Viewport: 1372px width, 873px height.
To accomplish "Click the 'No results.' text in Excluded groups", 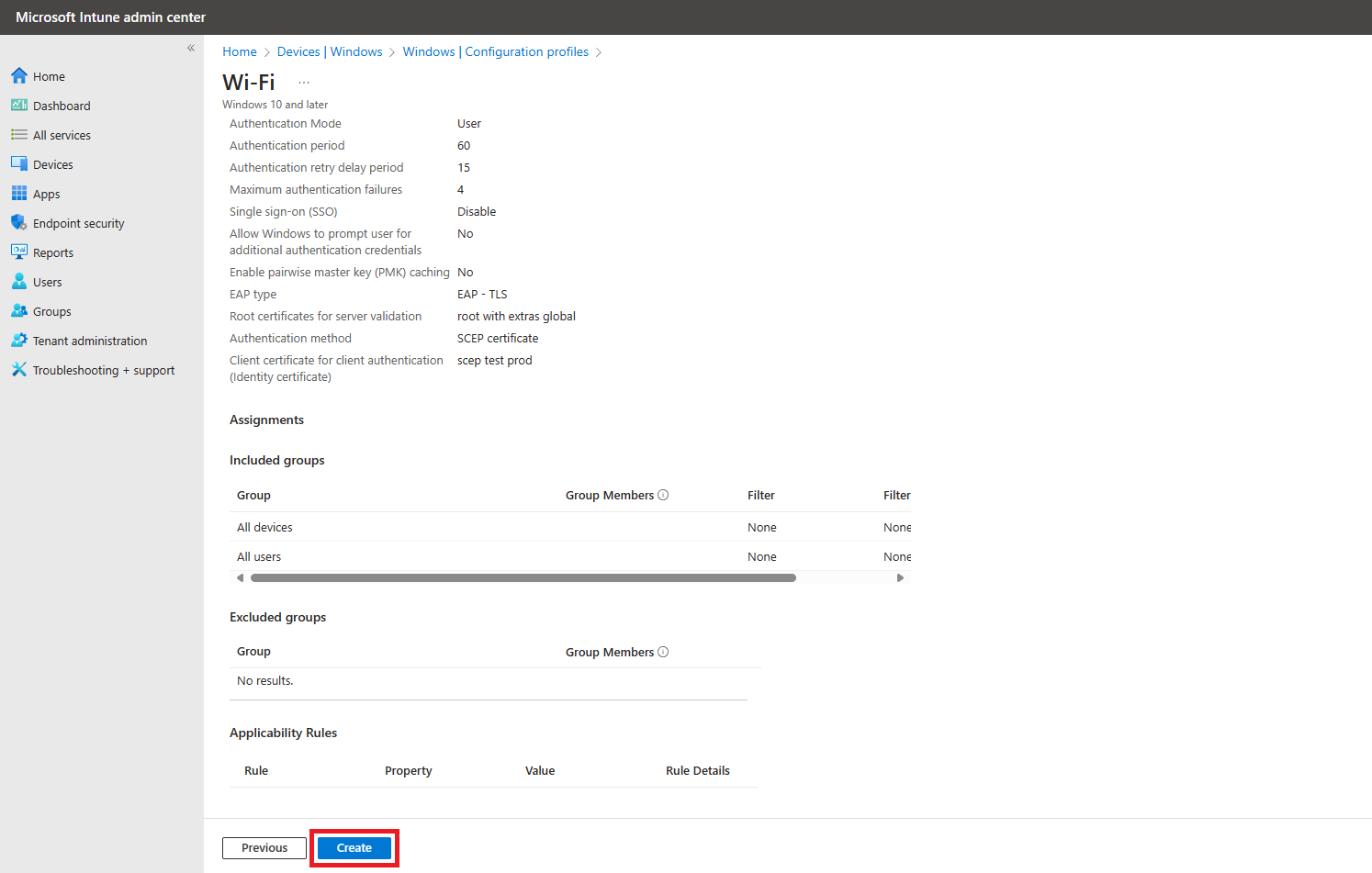I will point(265,680).
